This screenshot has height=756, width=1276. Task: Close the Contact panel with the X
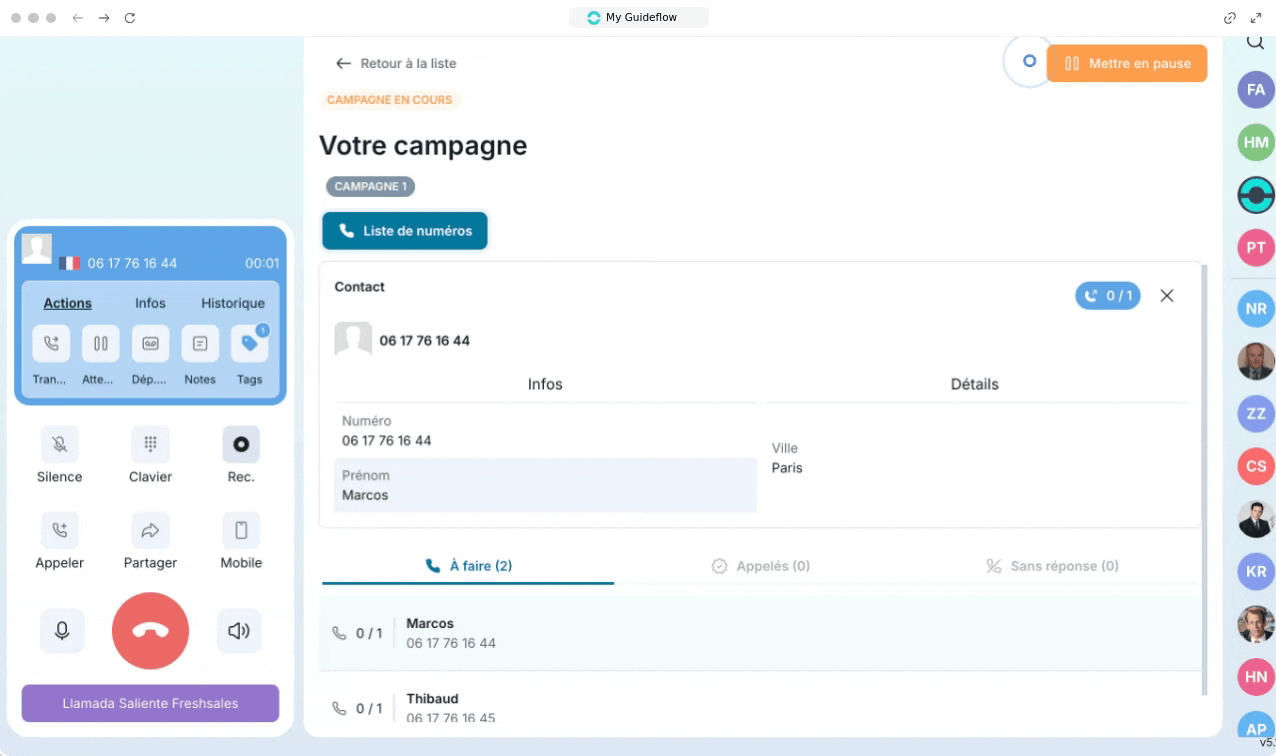pyautogui.click(x=1166, y=296)
